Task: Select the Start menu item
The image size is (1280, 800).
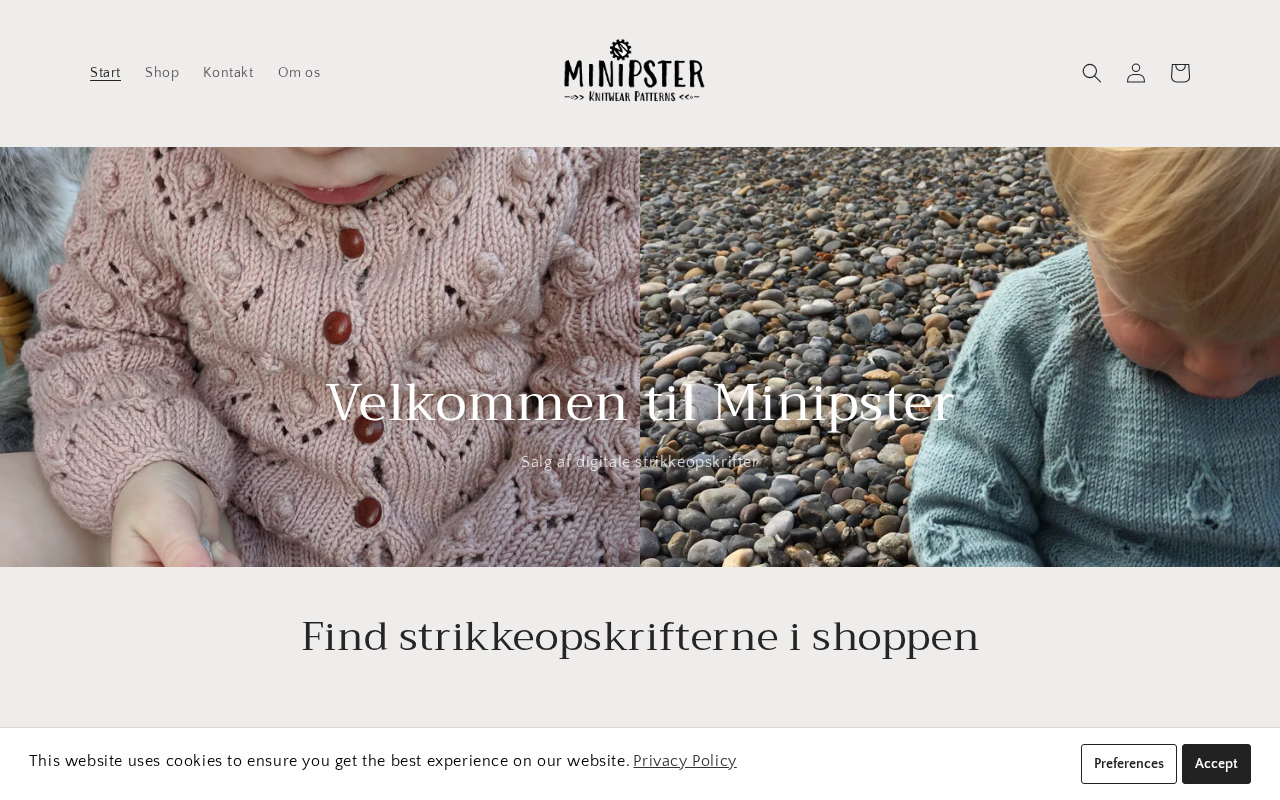Action: click(105, 73)
